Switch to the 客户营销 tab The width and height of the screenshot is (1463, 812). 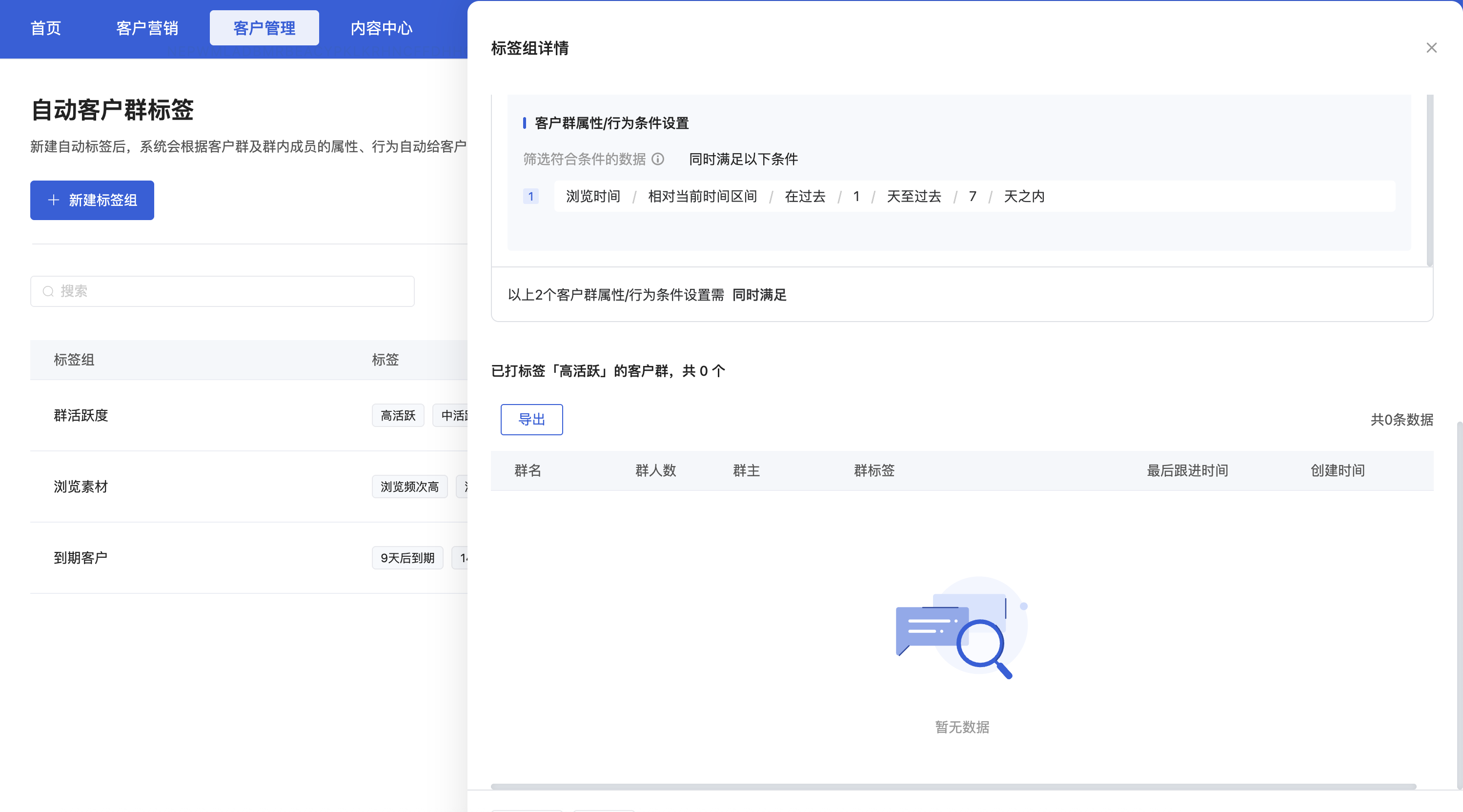[x=147, y=28]
